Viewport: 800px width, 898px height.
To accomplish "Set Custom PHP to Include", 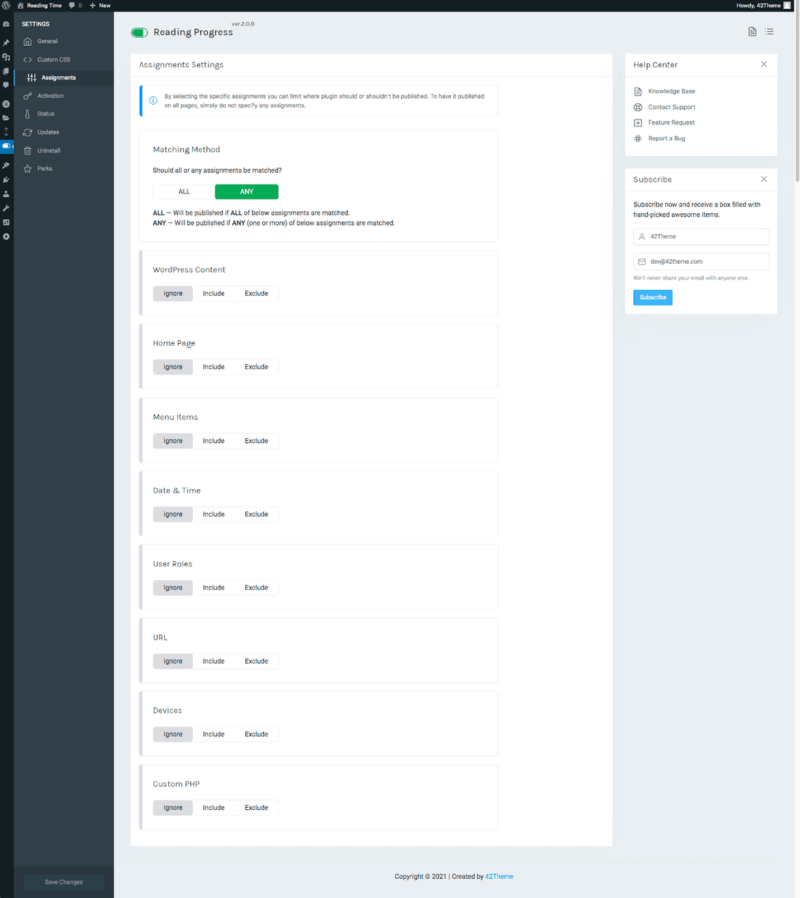I will point(214,808).
